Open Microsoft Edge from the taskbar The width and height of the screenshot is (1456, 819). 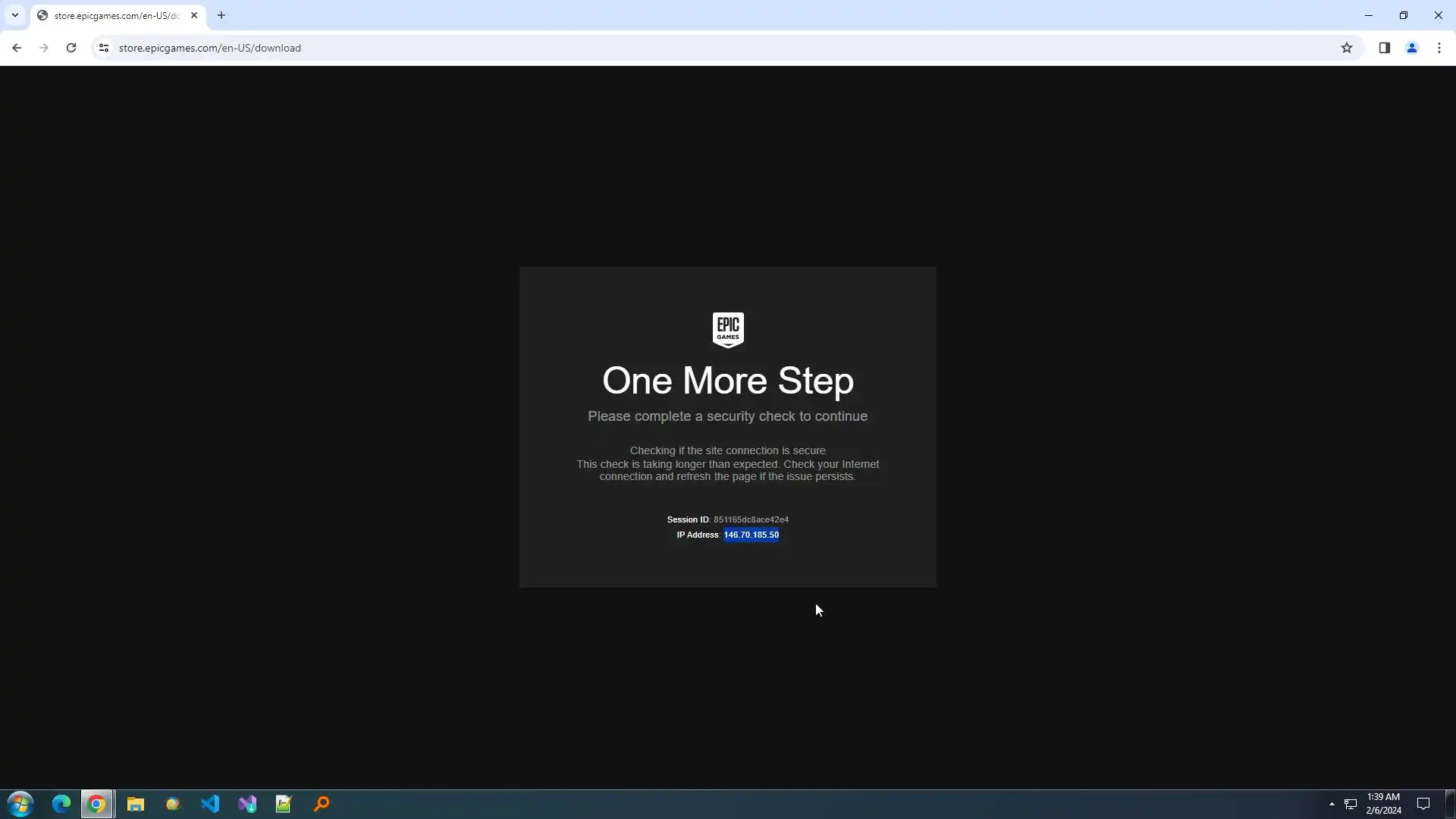(61, 804)
